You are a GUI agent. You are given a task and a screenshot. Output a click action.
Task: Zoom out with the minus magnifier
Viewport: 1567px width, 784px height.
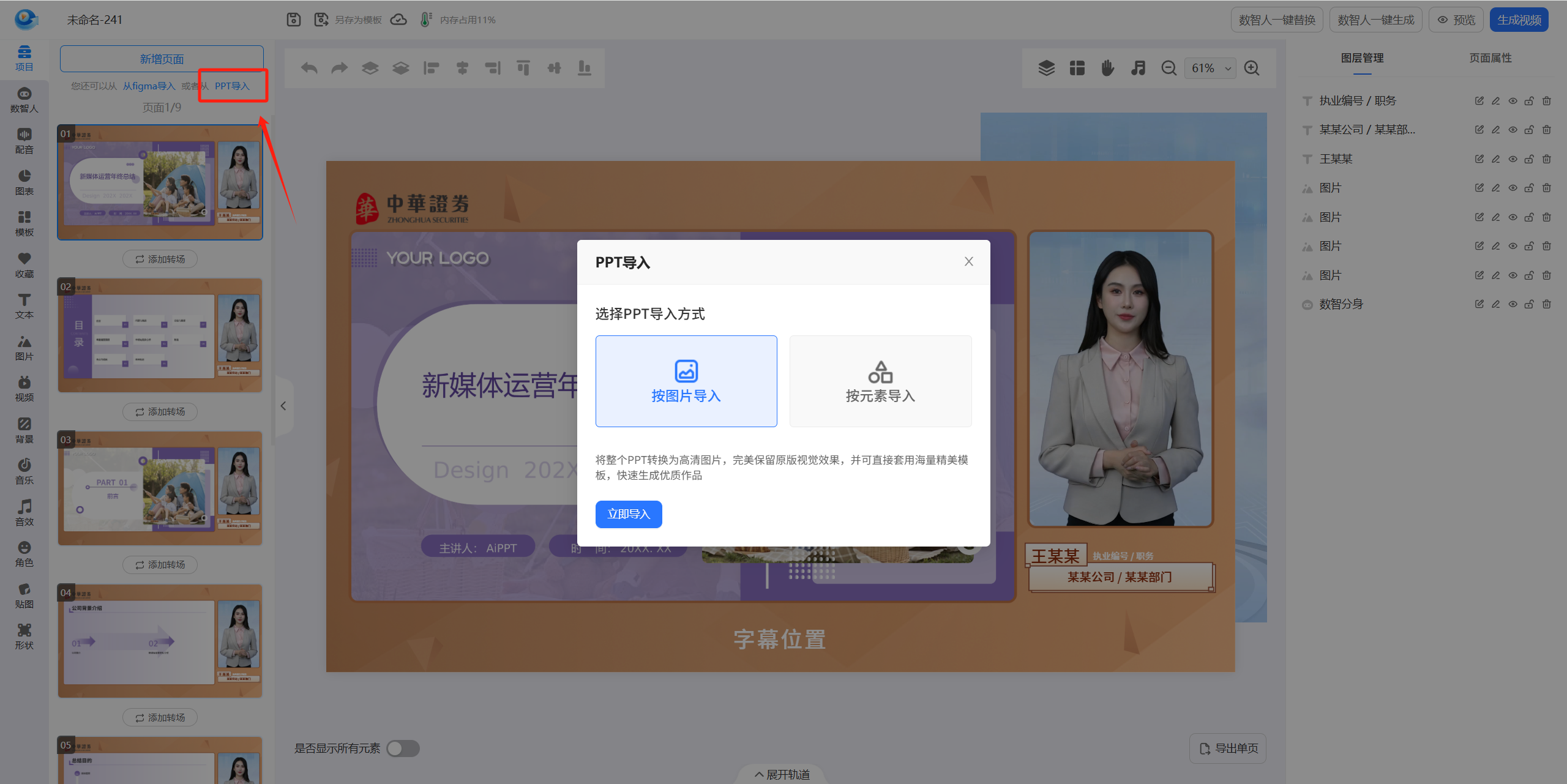click(1169, 68)
